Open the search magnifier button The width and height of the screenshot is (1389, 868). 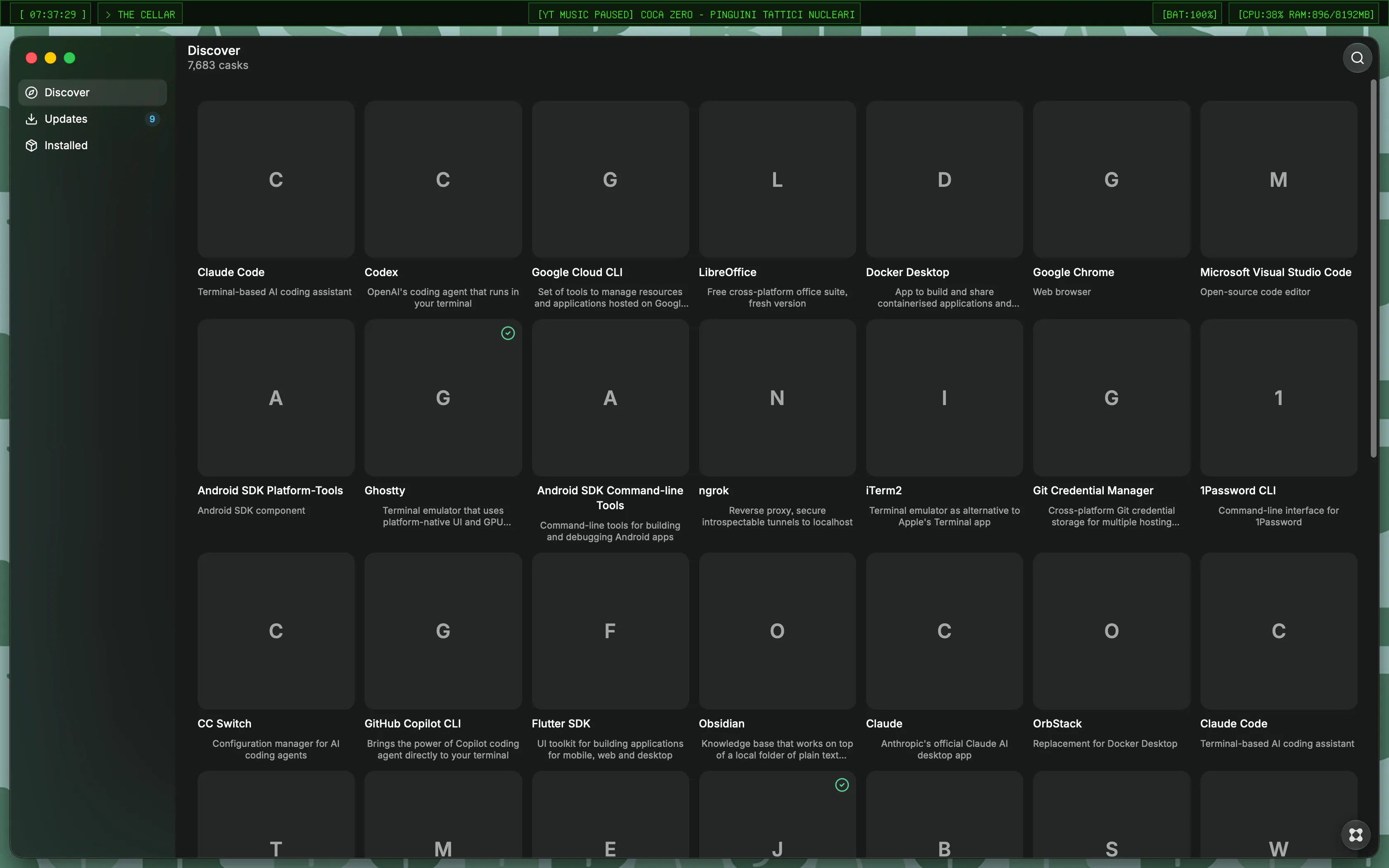[x=1357, y=58]
